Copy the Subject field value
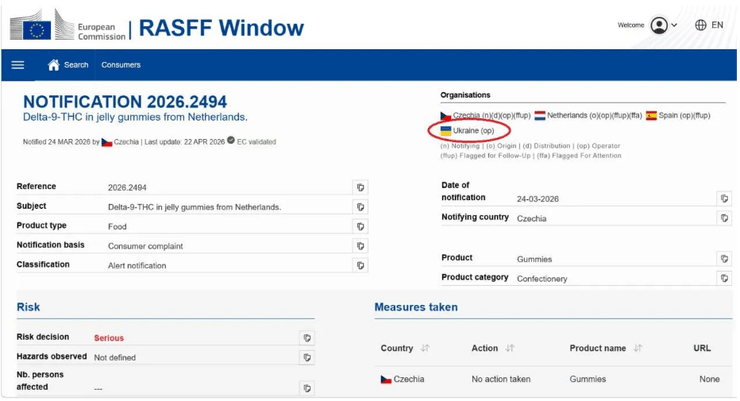 pyautogui.click(x=360, y=207)
